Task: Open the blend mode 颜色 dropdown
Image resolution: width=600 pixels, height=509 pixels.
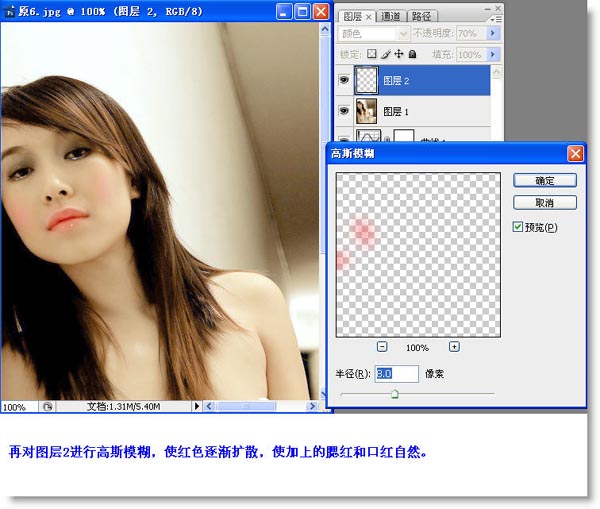Action: 373,34
